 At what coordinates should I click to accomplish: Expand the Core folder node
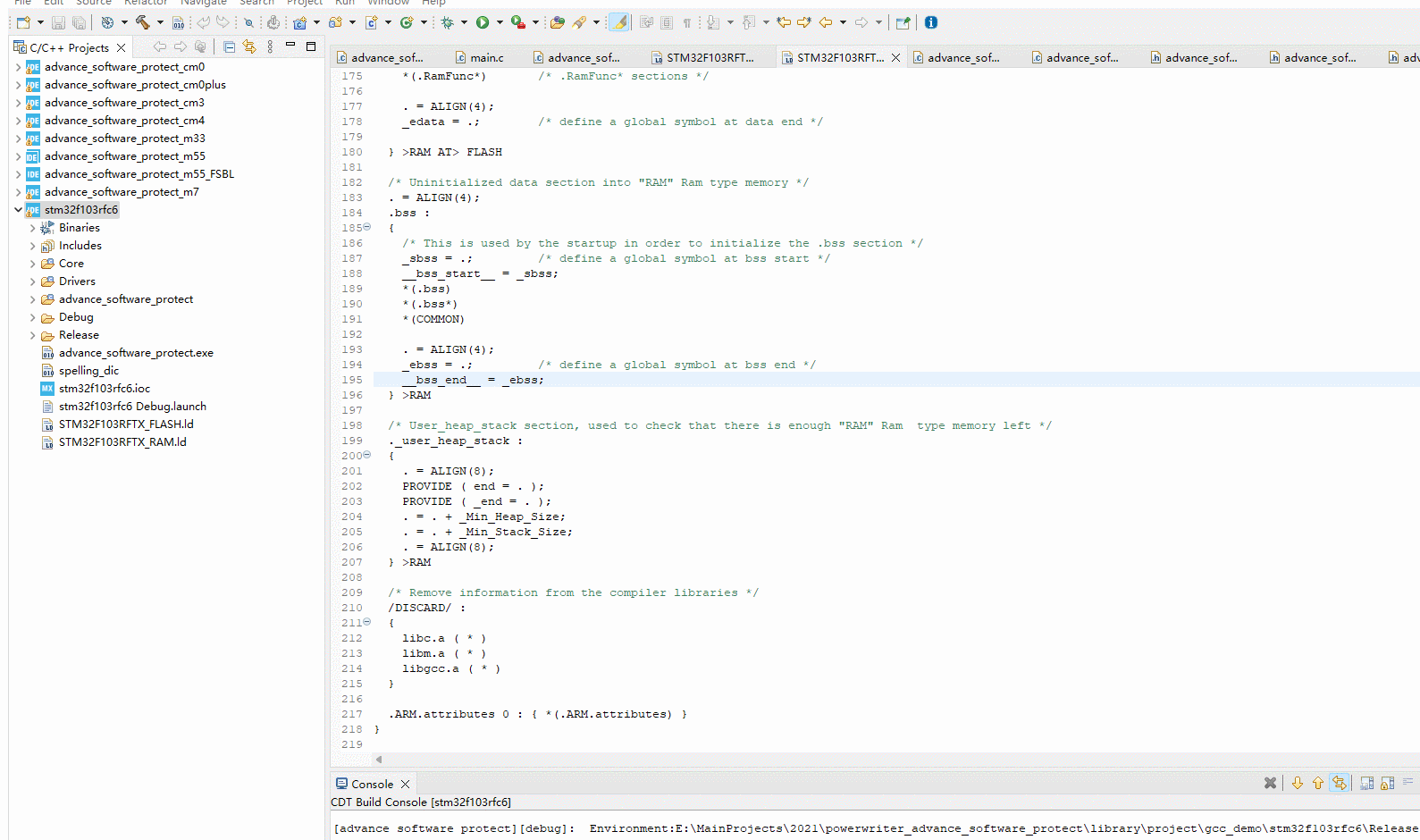[x=33, y=264]
